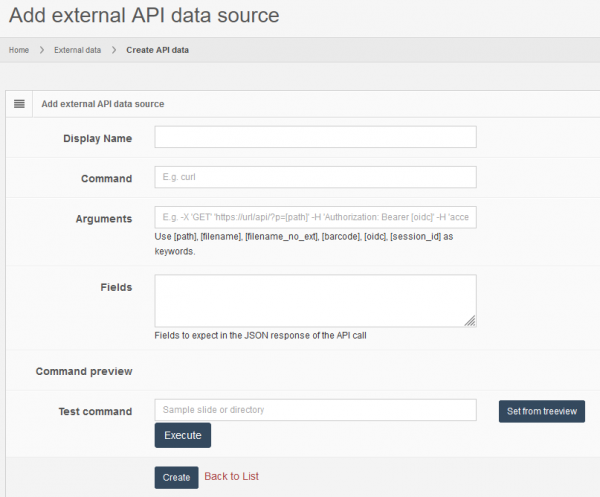Select the Create API data breadcrumb
600x497 pixels.
[x=157, y=50]
